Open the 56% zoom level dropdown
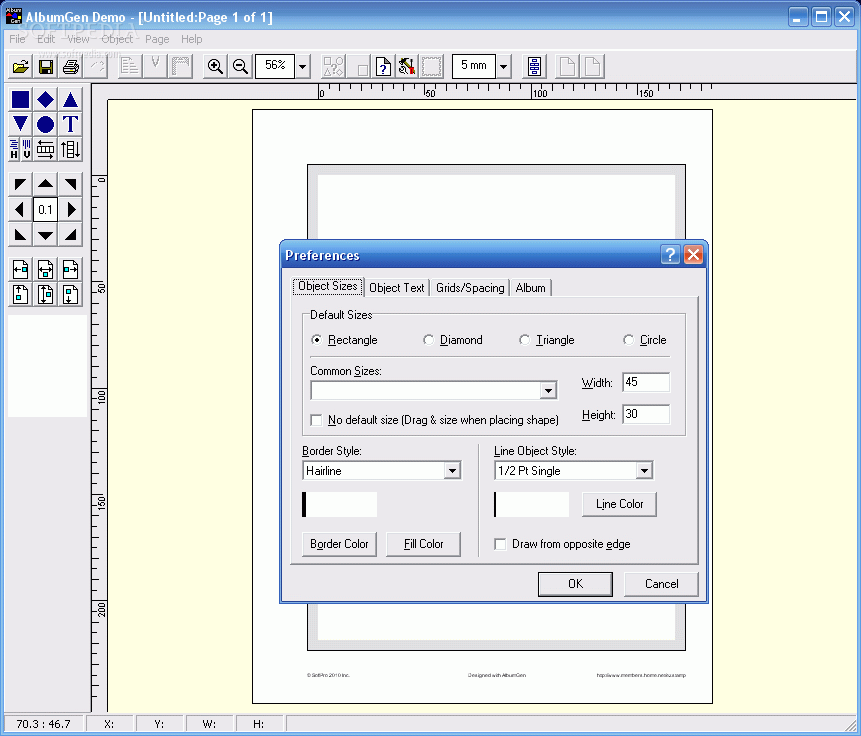Image resolution: width=861 pixels, height=736 pixels. pyautogui.click(x=303, y=67)
